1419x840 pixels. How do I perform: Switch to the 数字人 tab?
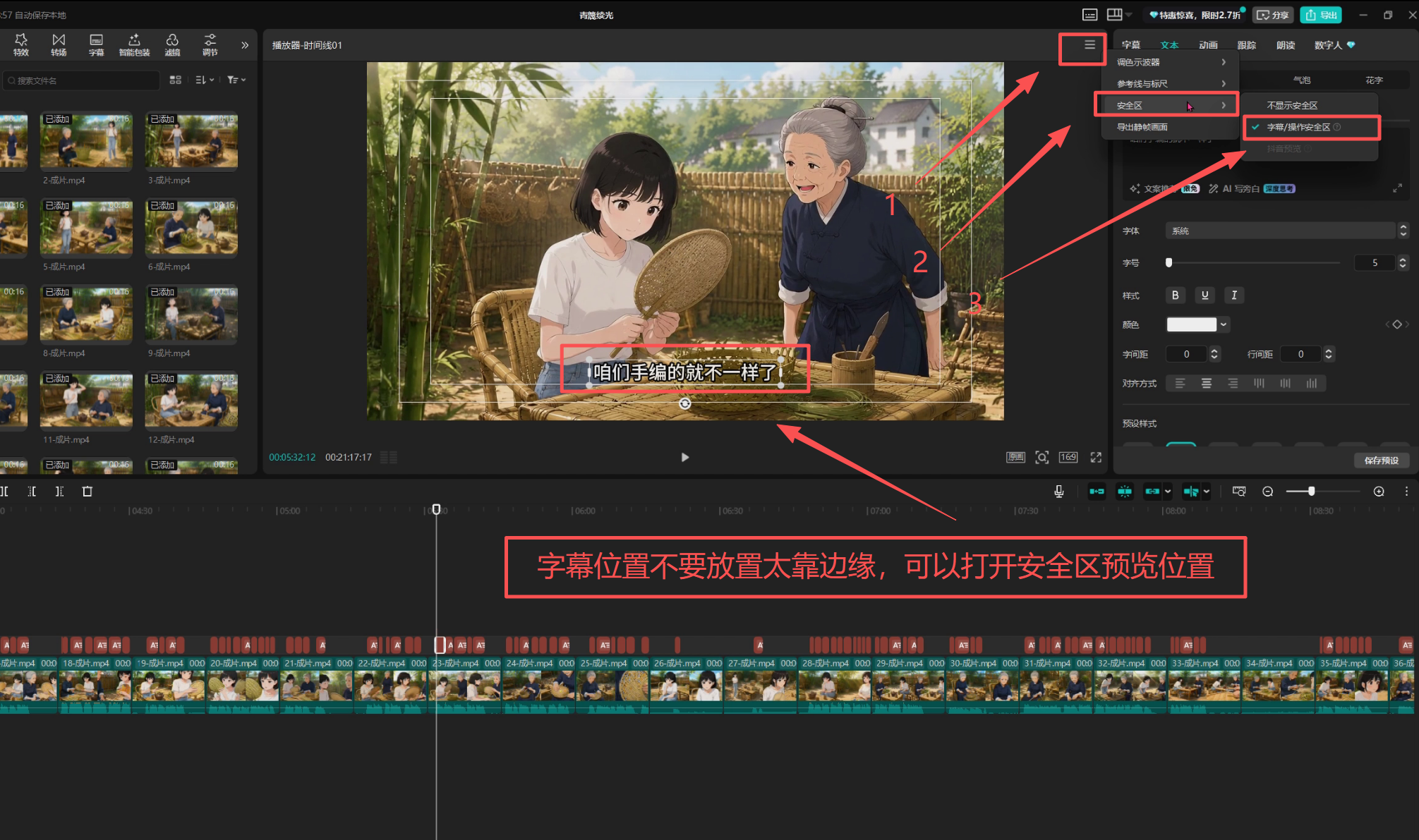1334,45
